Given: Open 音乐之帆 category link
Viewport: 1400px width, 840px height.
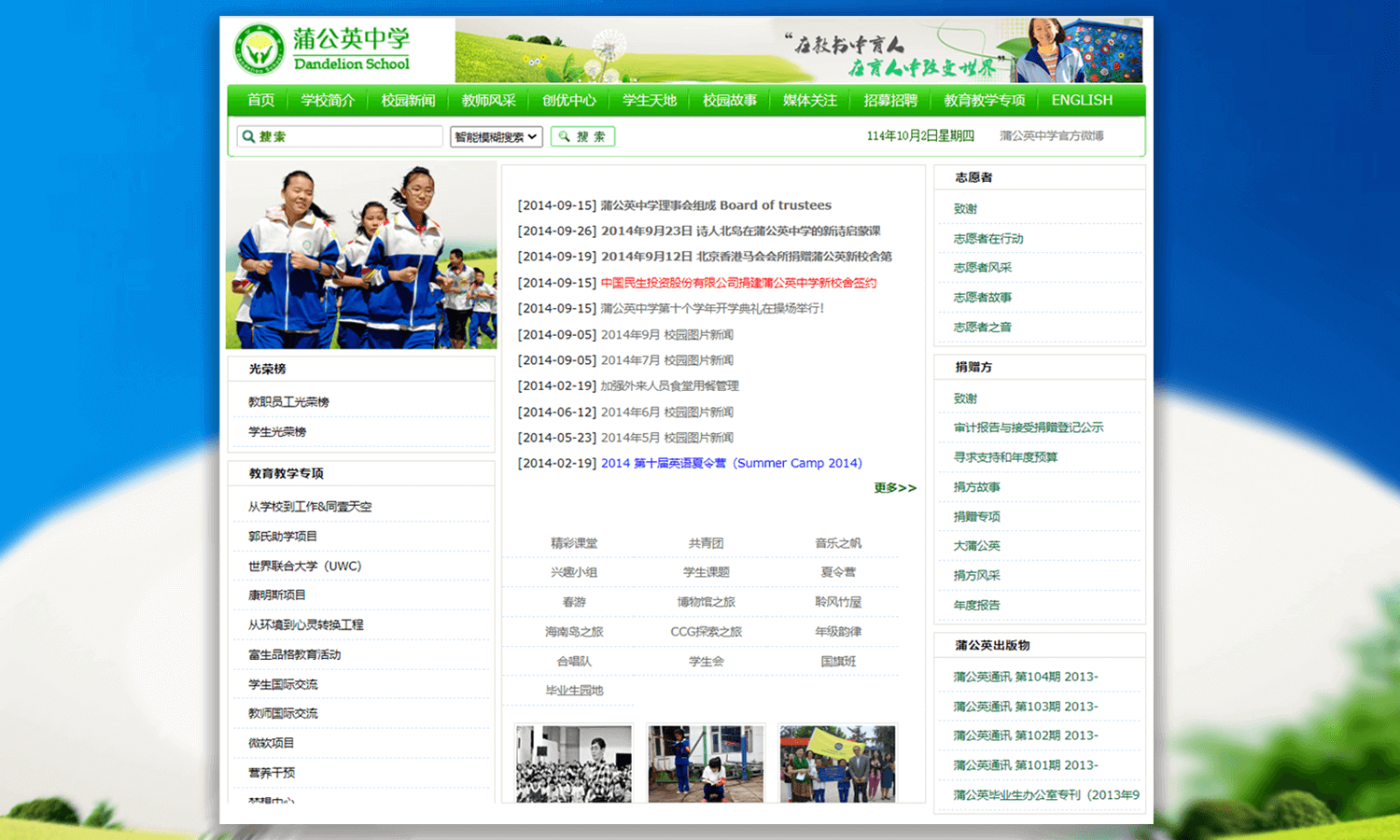Looking at the screenshot, I should (838, 543).
